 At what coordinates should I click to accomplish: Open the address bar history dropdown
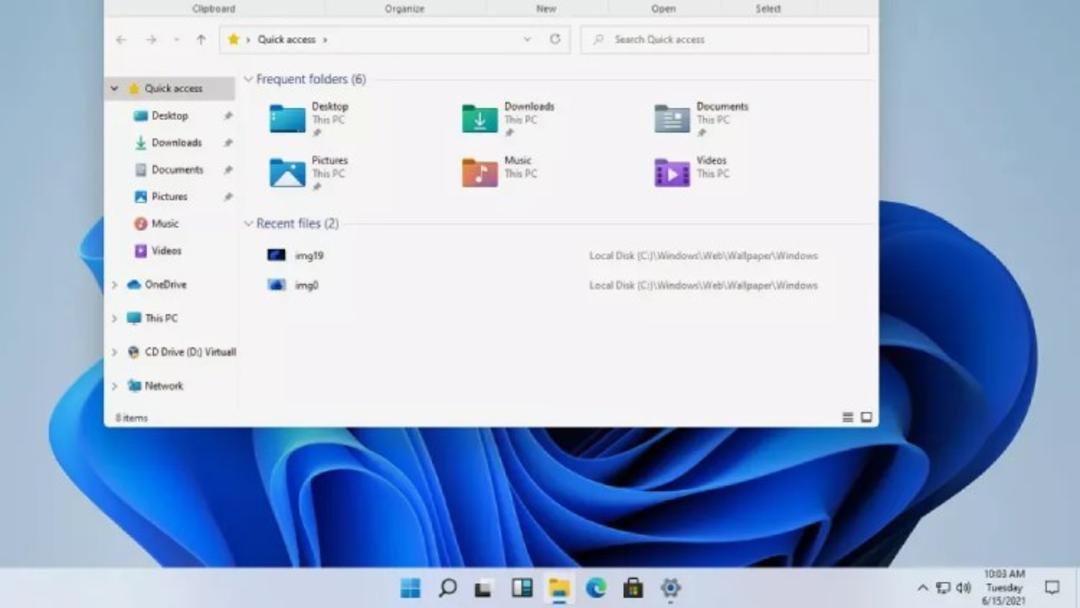click(x=527, y=39)
